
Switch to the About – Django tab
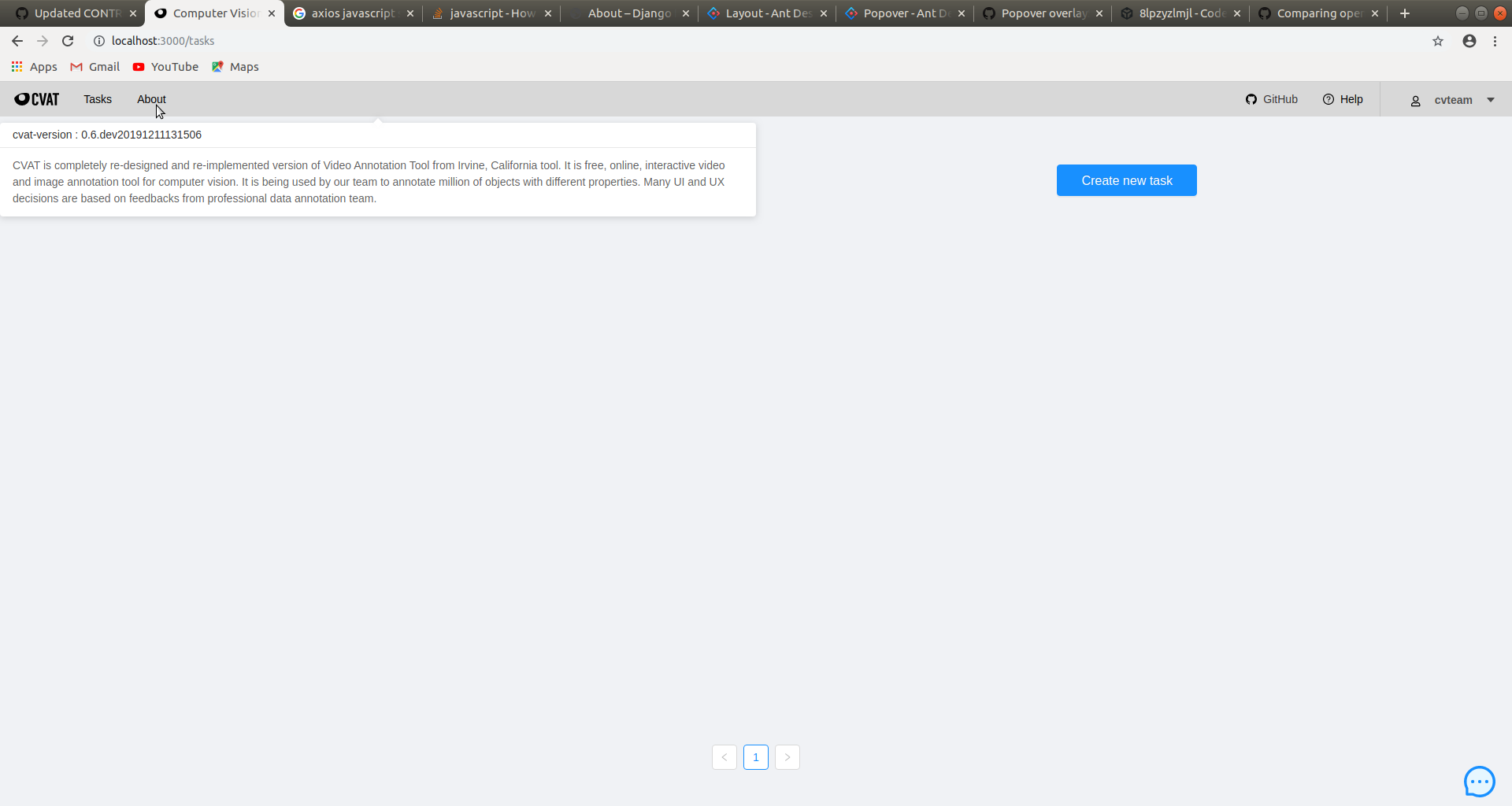628,13
